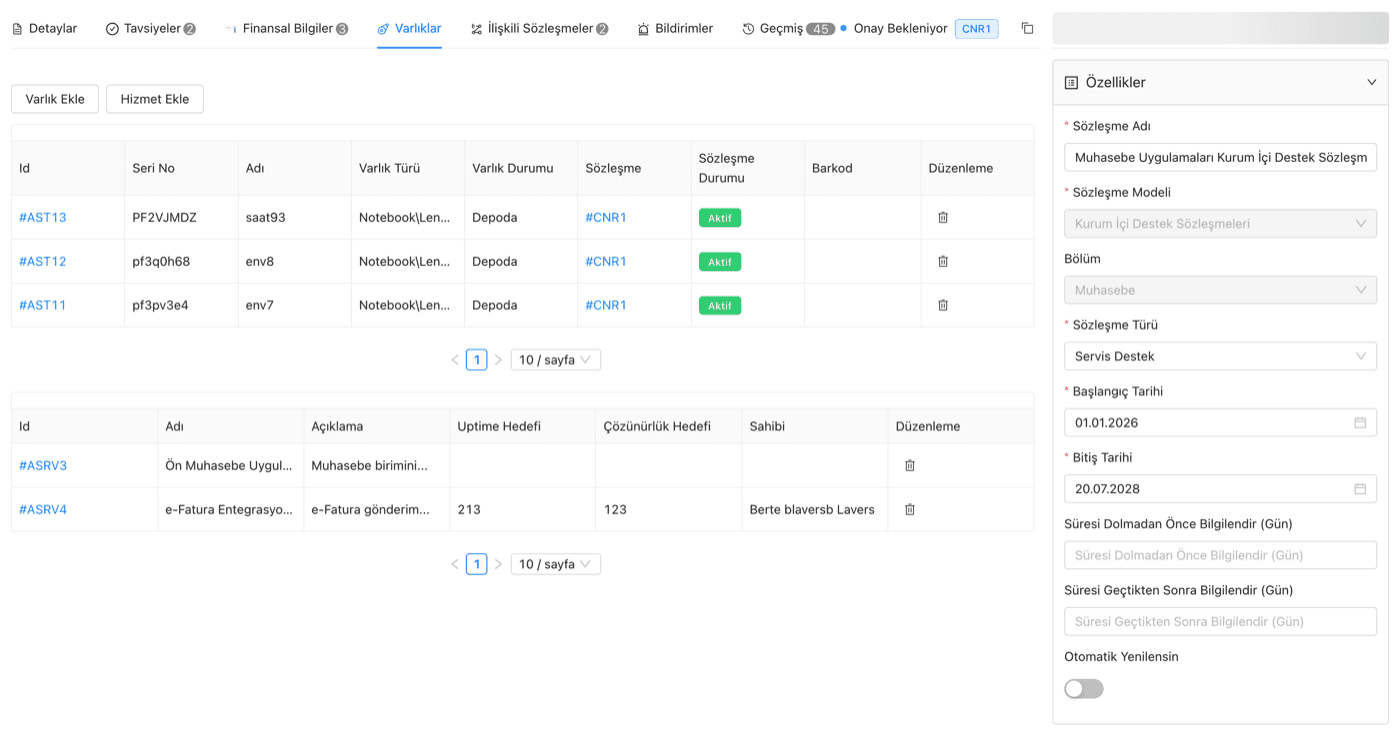The image size is (1400, 732).
Task: Go to previous page in assets table pagination
Action: point(455,360)
